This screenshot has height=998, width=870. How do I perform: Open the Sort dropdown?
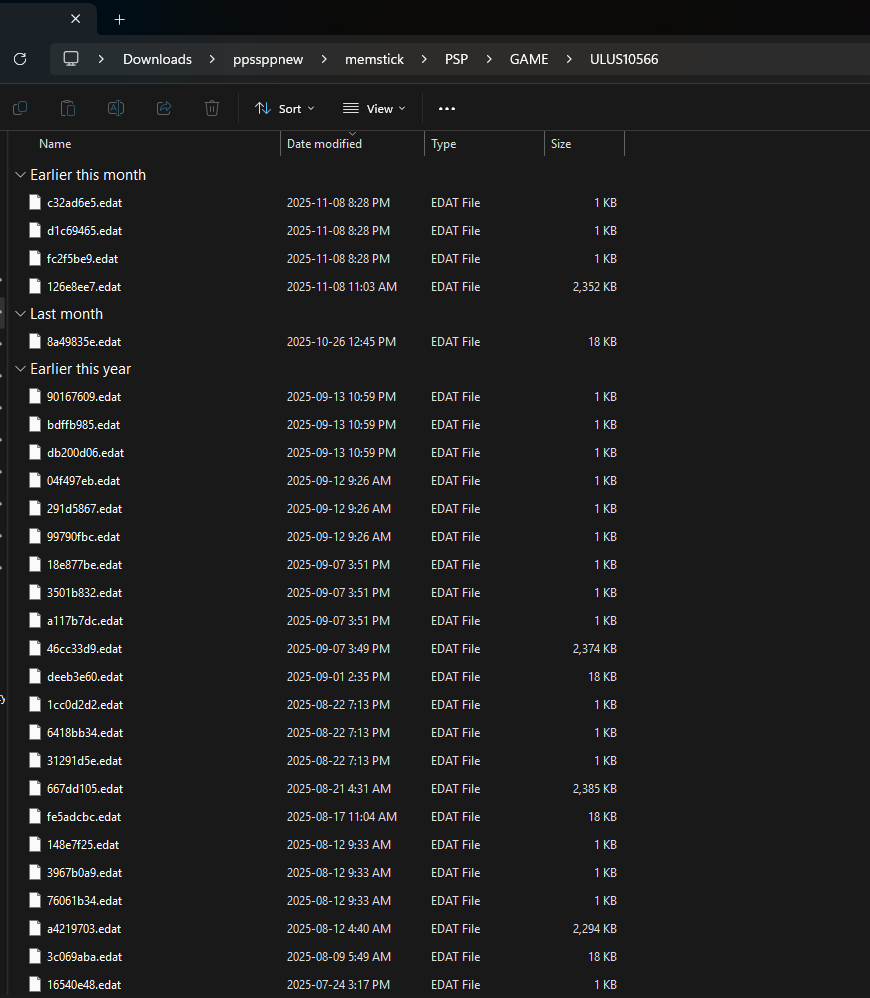(x=284, y=109)
